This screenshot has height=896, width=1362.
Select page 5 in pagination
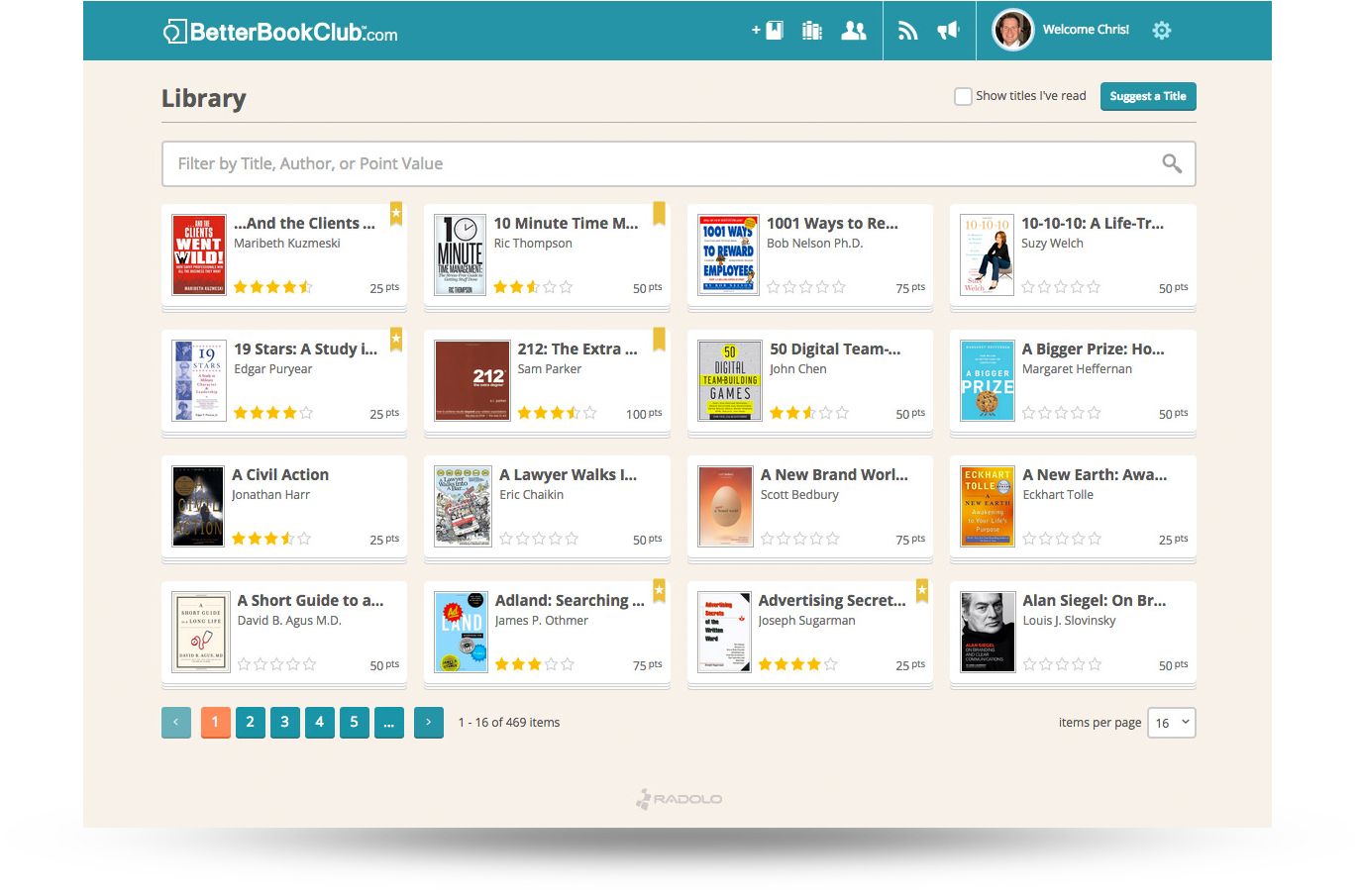[x=354, y=723]
